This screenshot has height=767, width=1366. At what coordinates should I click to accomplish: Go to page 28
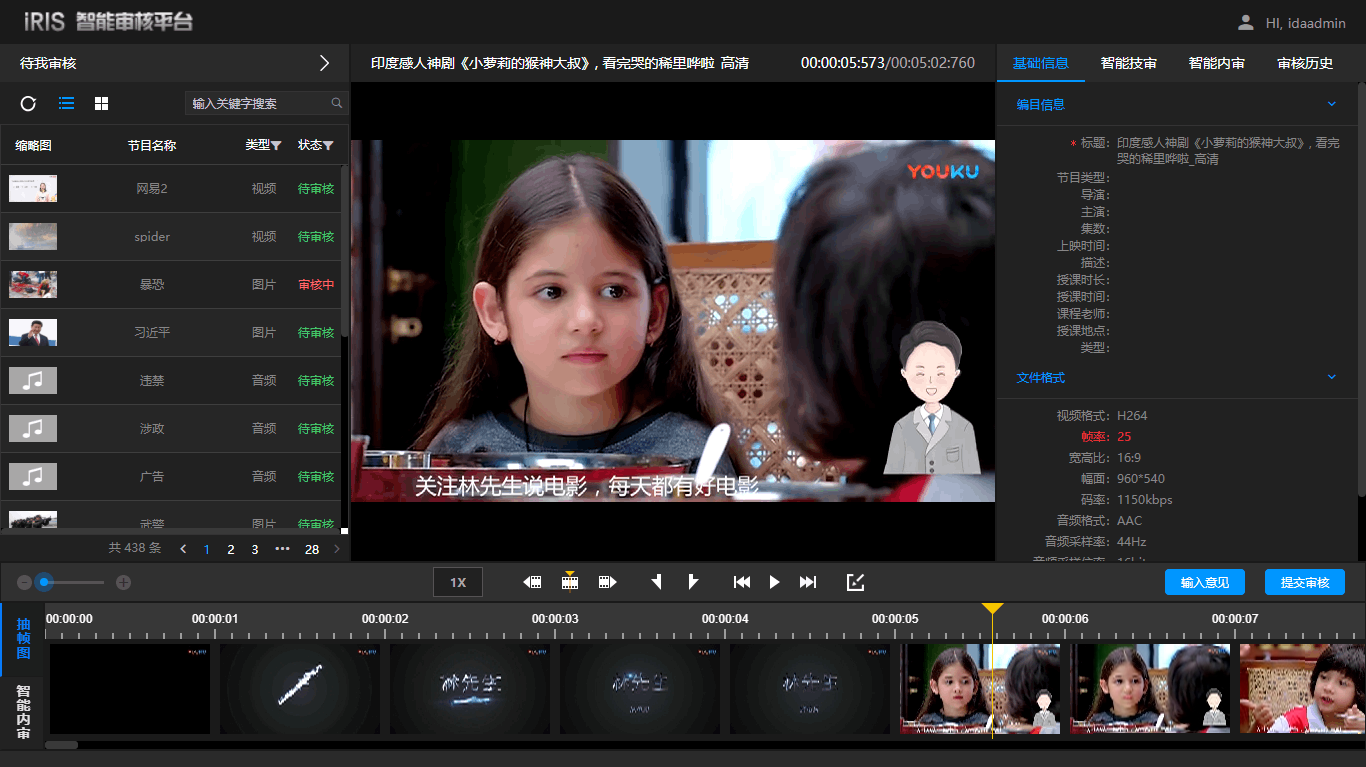tap(312, 549)
